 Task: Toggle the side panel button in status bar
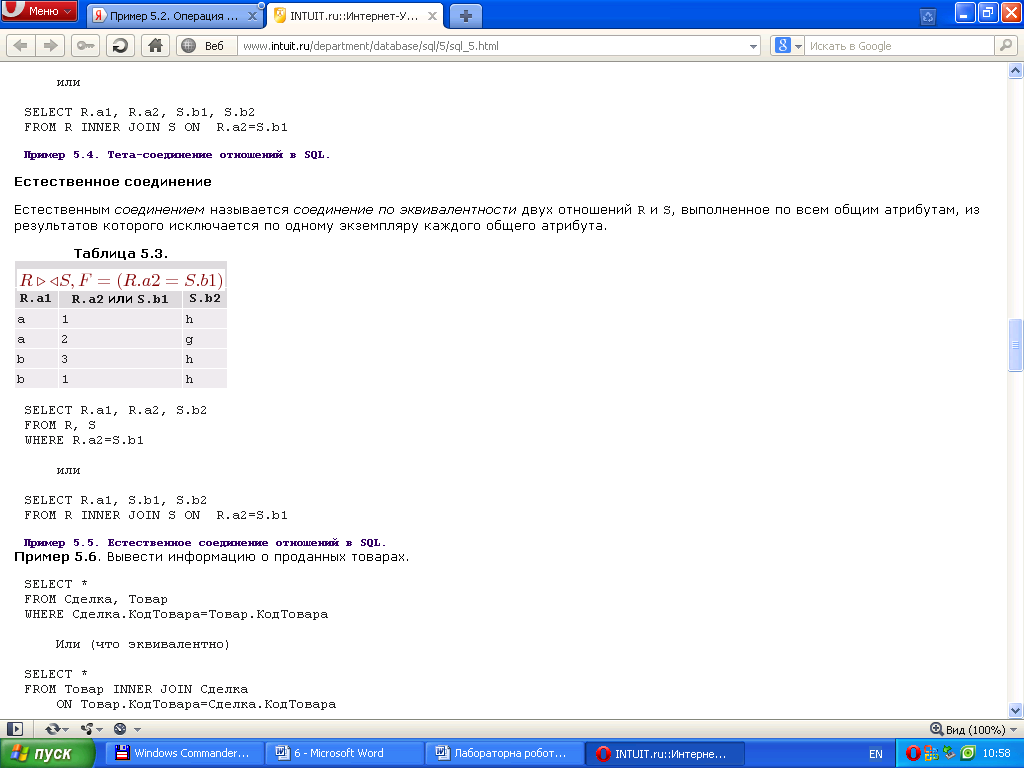pyautogui.click(x=15, y=729)
